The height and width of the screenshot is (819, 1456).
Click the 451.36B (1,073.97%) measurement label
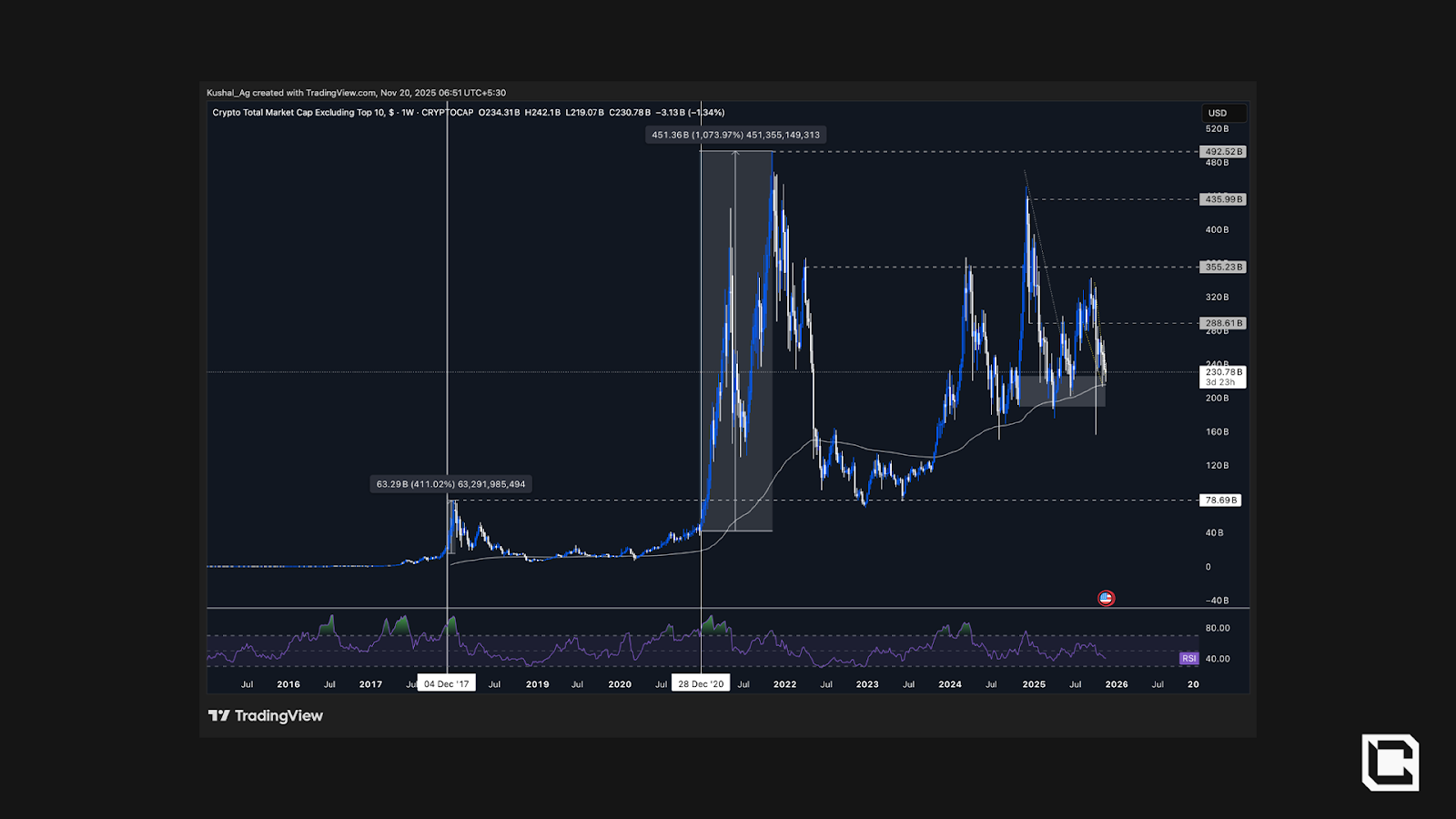[735, 135]
